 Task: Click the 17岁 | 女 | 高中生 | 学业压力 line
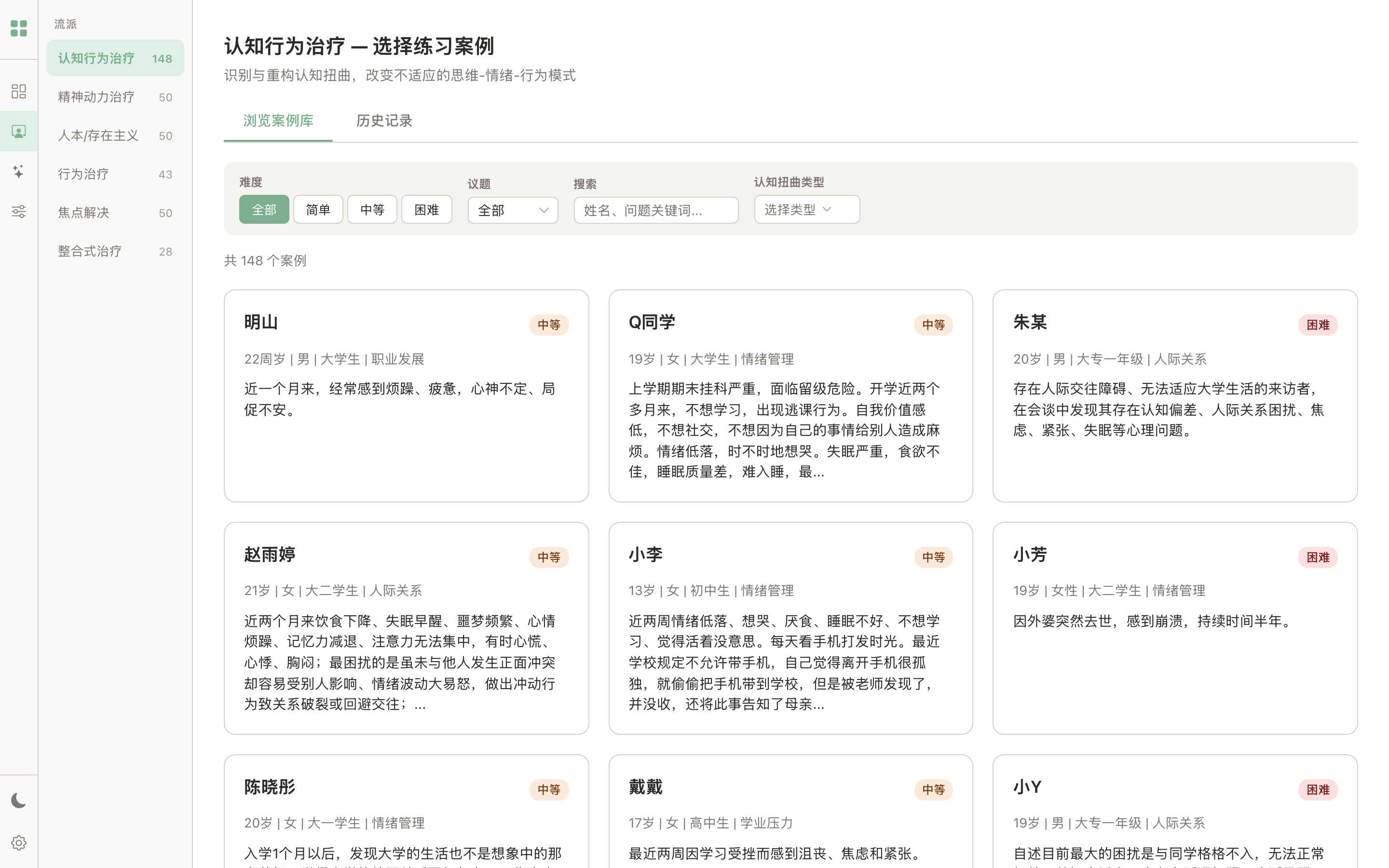(710, 823)
